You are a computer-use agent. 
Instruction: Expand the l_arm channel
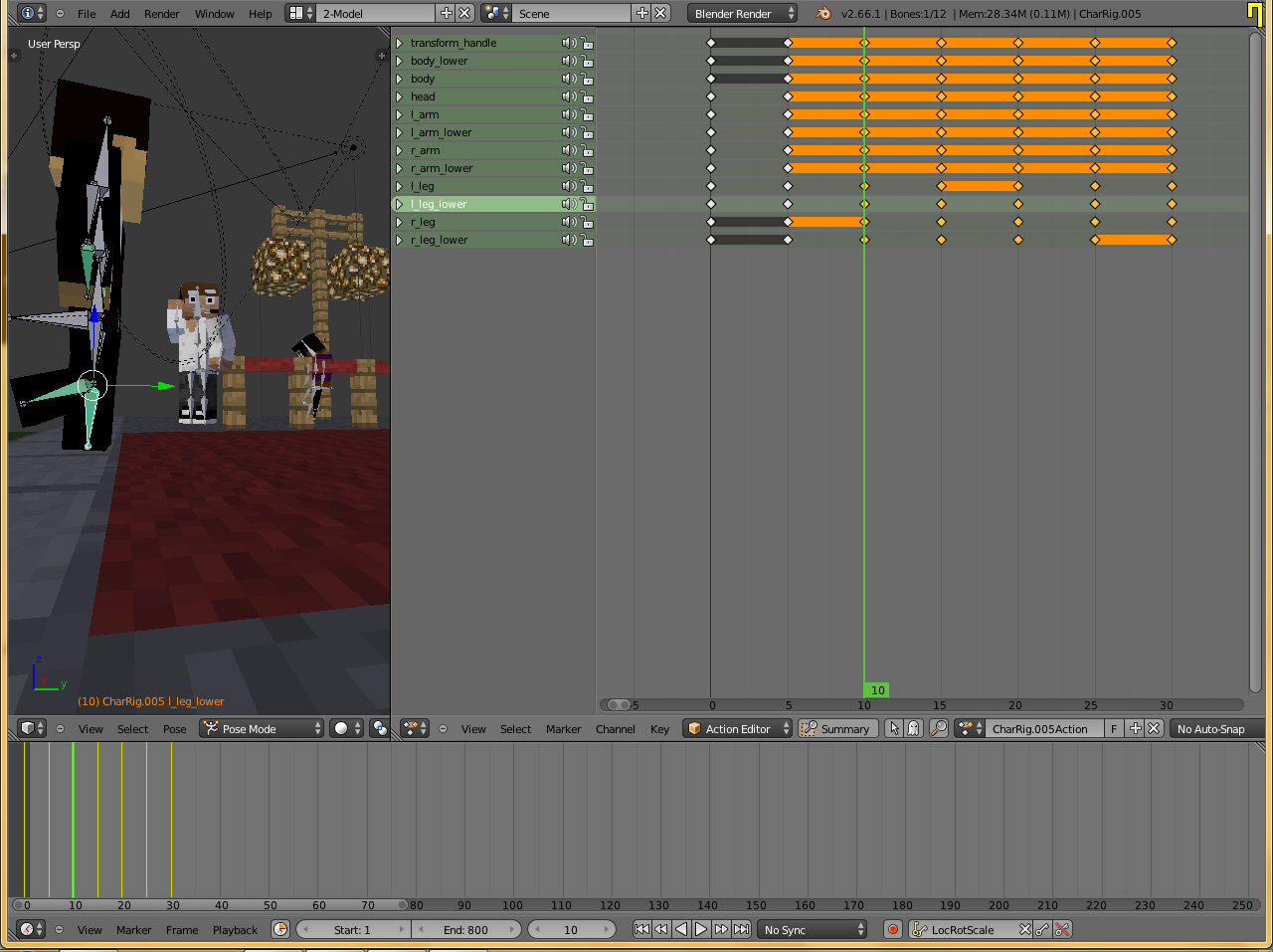(x=400, y=114)
